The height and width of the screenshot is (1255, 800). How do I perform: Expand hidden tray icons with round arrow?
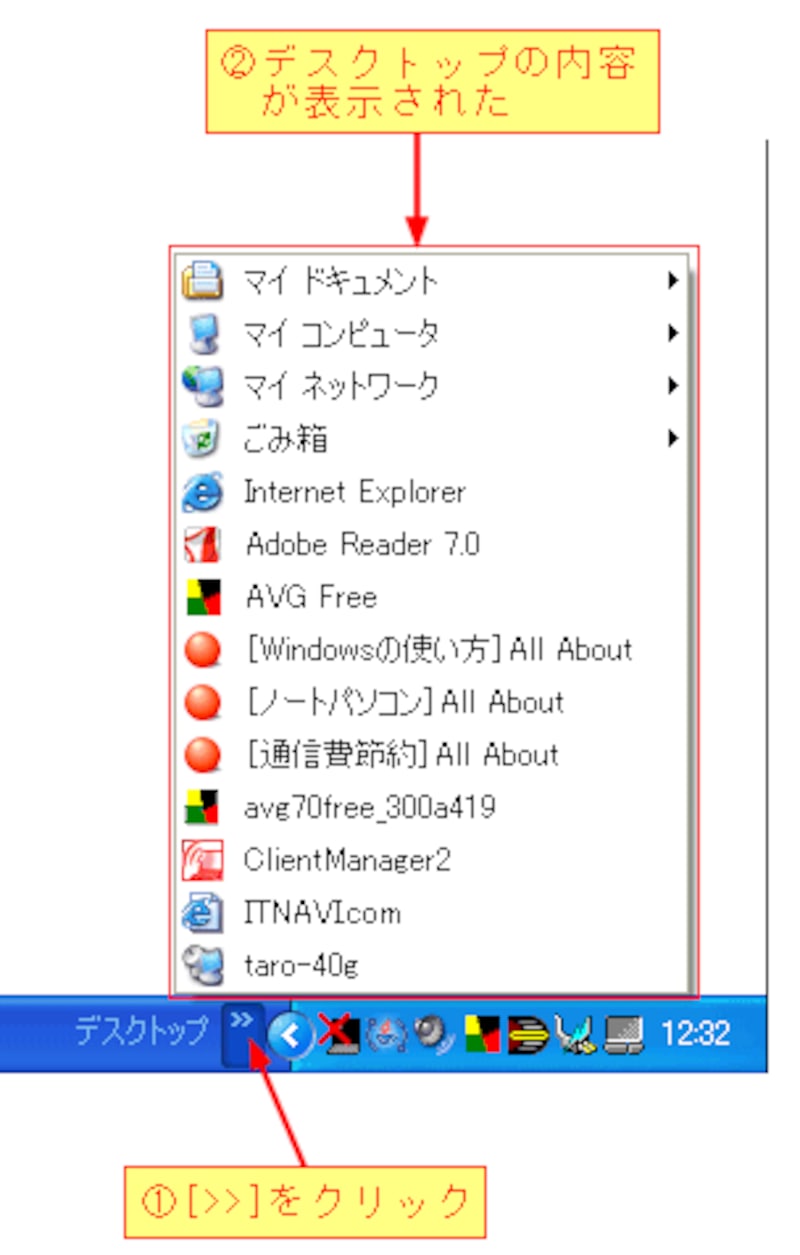click(x=292, y=1034)
